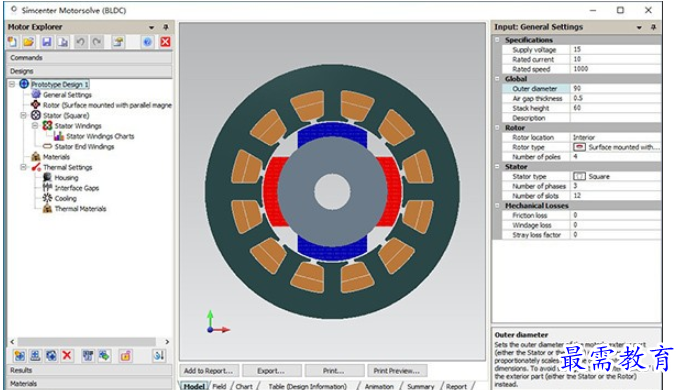
Task: Select General Settings in the design tree
Action: click(x=67, y=94)
